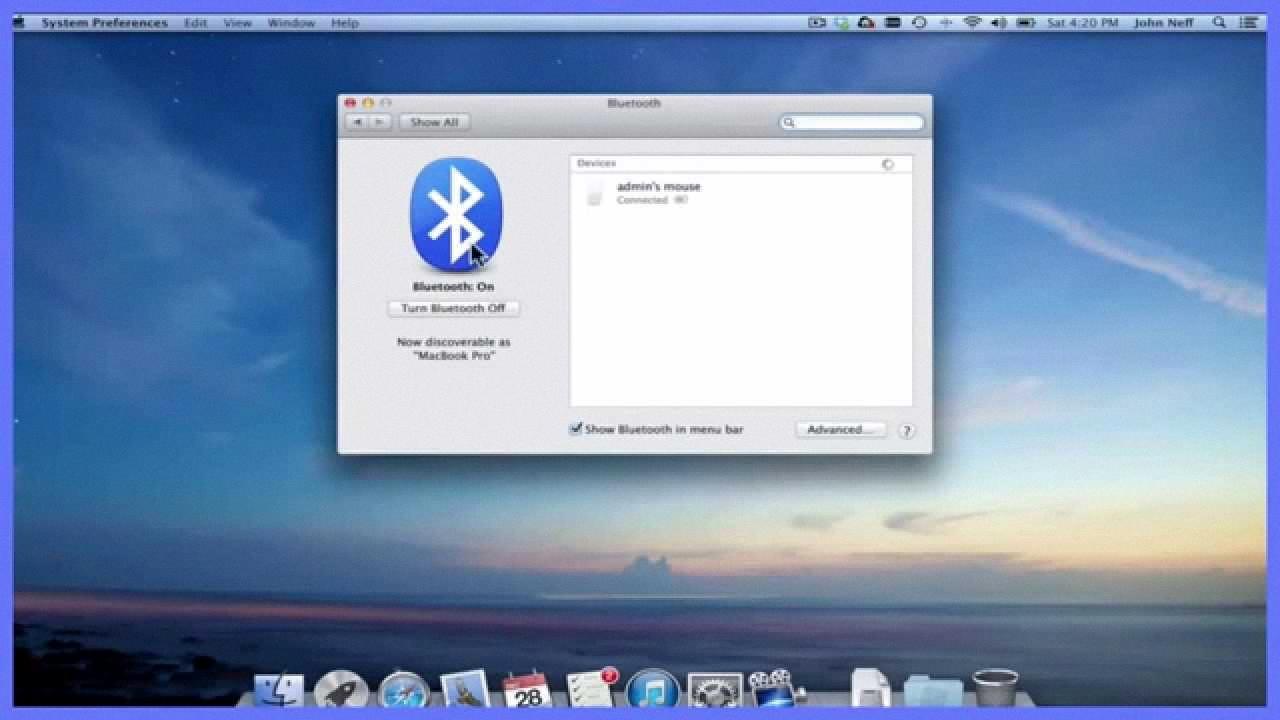The image size is (1280, 720).
Task: Open Launchpad from the Dock
Action: 340,688
